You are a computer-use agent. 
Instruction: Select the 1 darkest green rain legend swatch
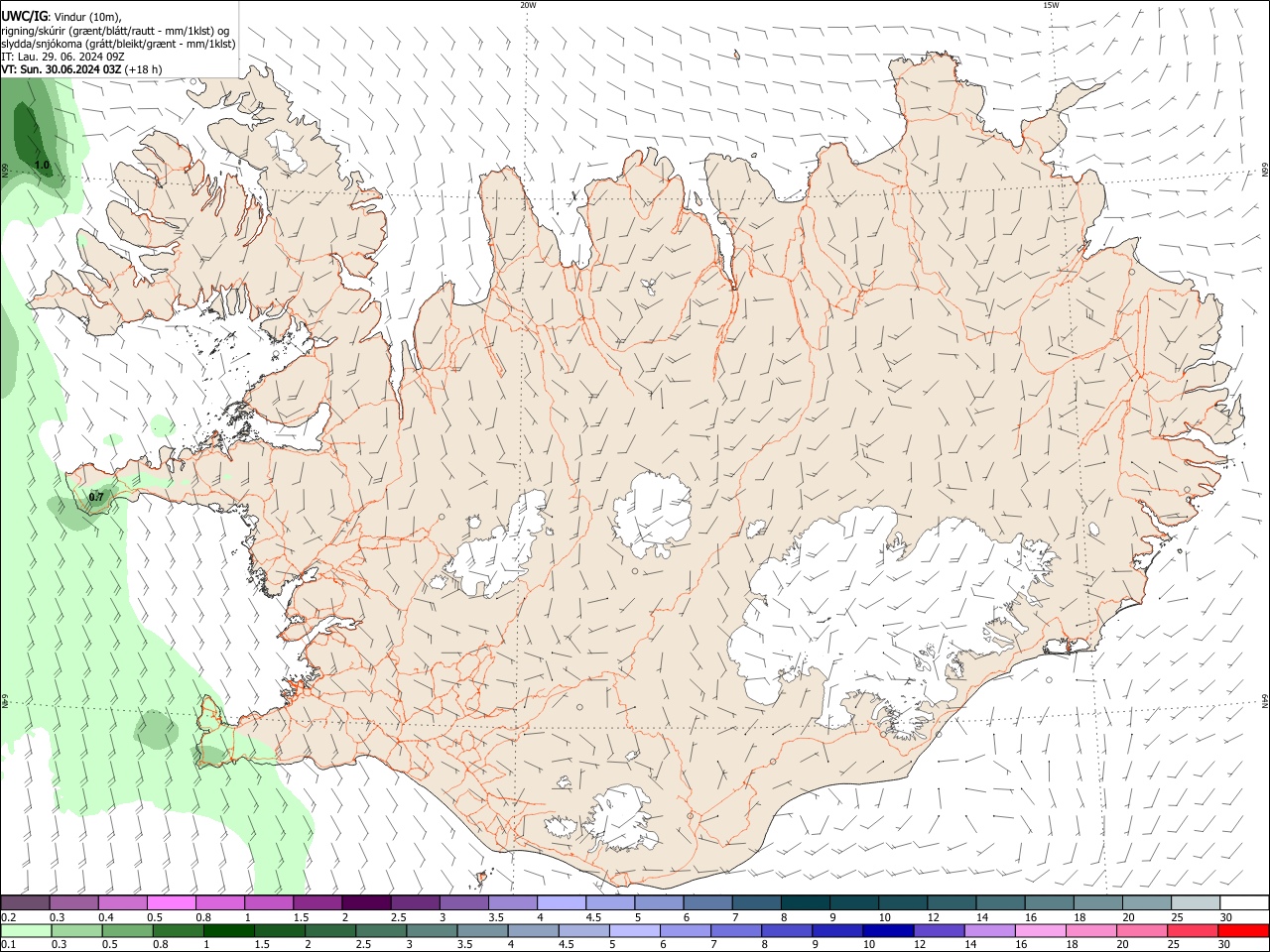228,931
